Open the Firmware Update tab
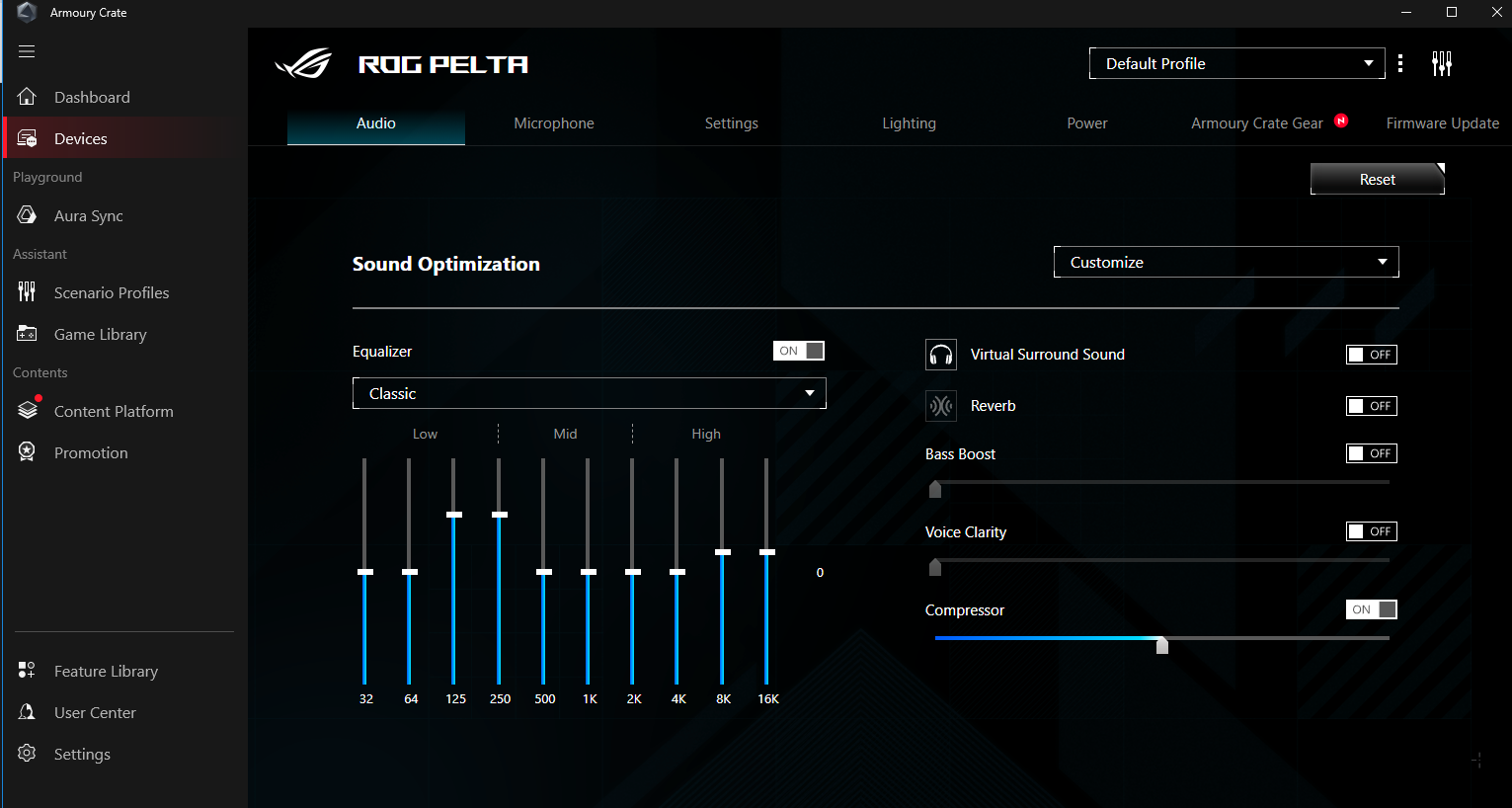Image resolution: width=1512 pixels, height=808 pixels. click(1443, 123)
